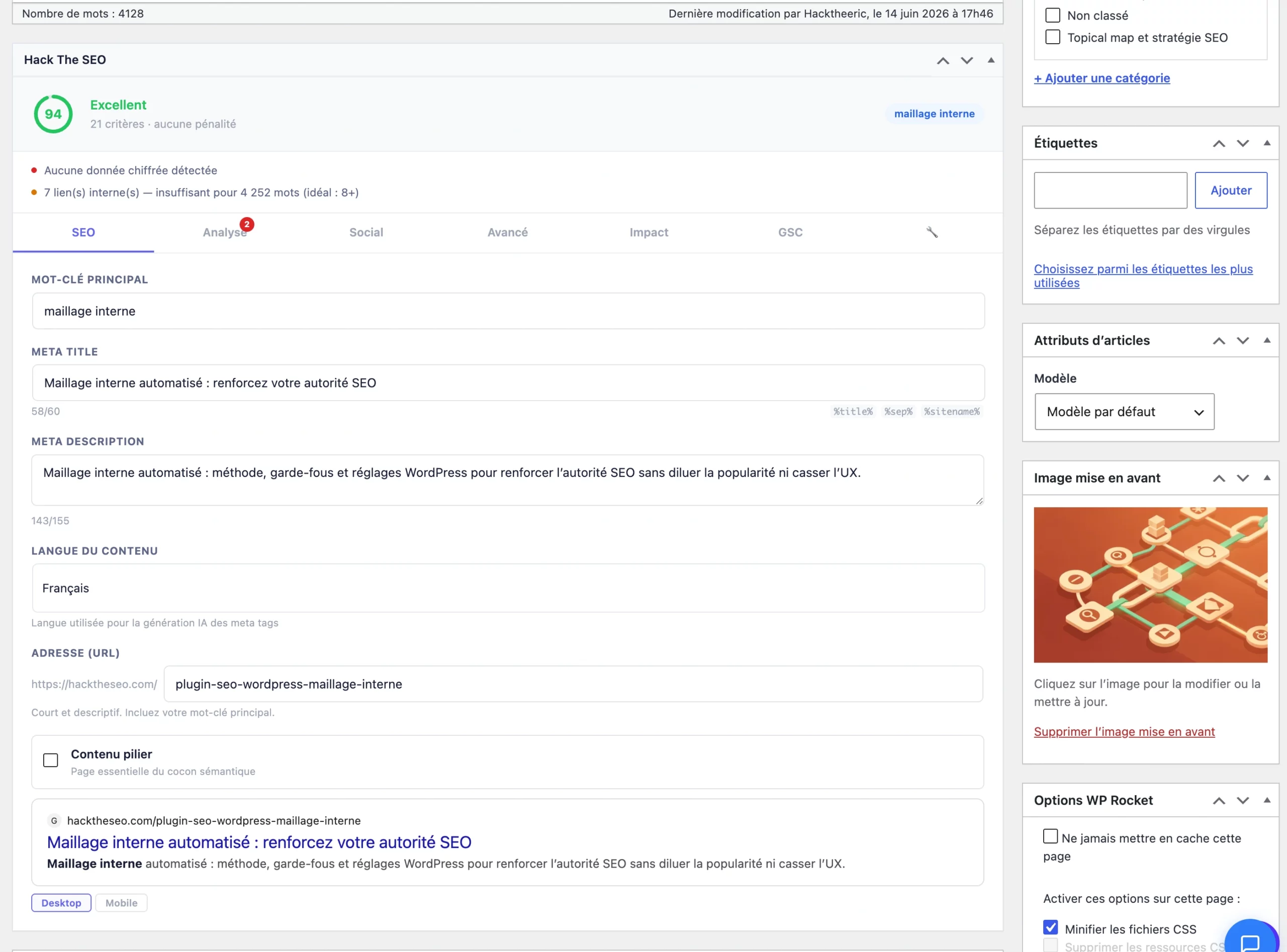The width and height of the screenshot is (1287, 952).
Task: Open the Analyse tab
Action: (225, 232)
